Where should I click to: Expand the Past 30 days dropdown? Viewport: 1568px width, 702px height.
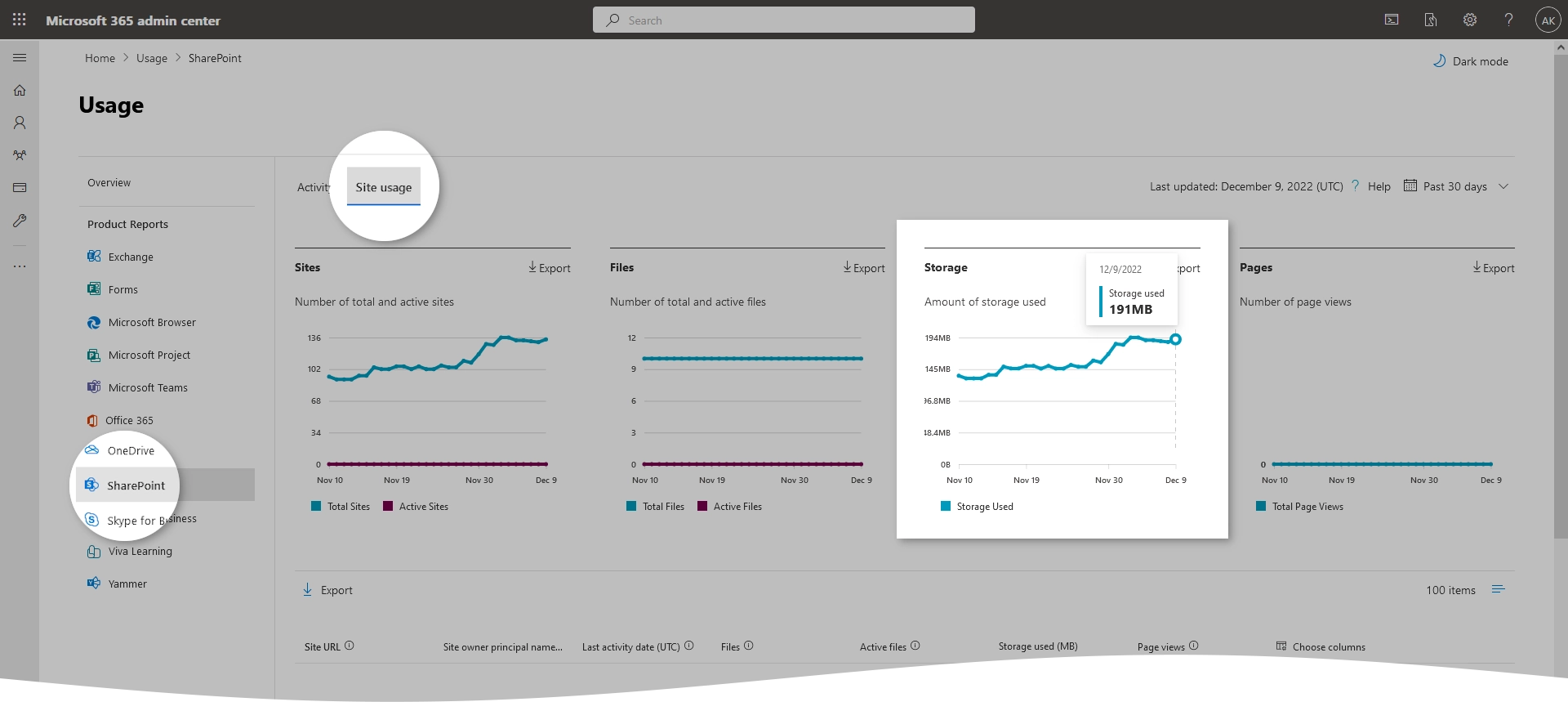click(1456, 186)
